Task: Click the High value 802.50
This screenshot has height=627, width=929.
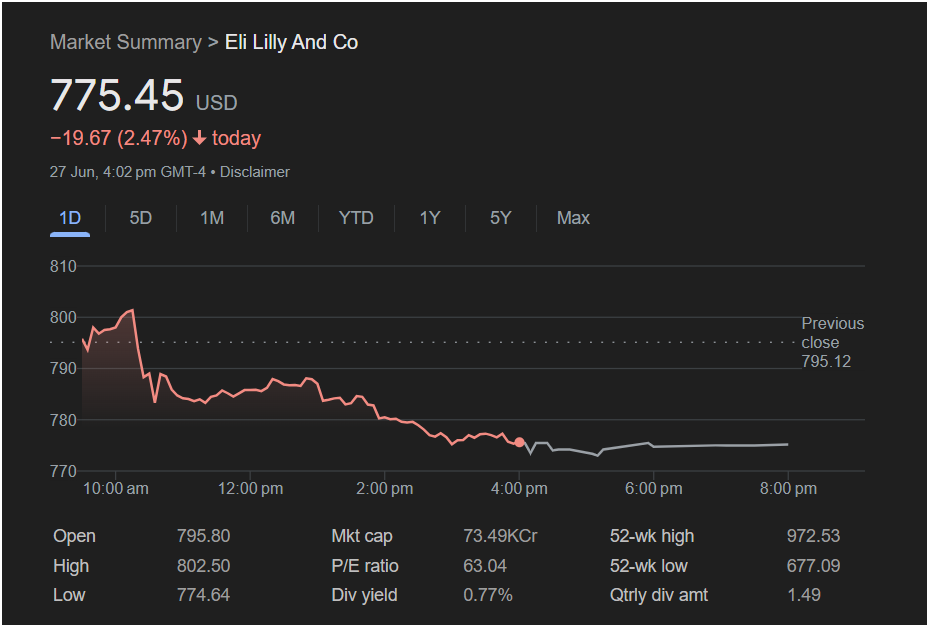Action: coord(203,565)
